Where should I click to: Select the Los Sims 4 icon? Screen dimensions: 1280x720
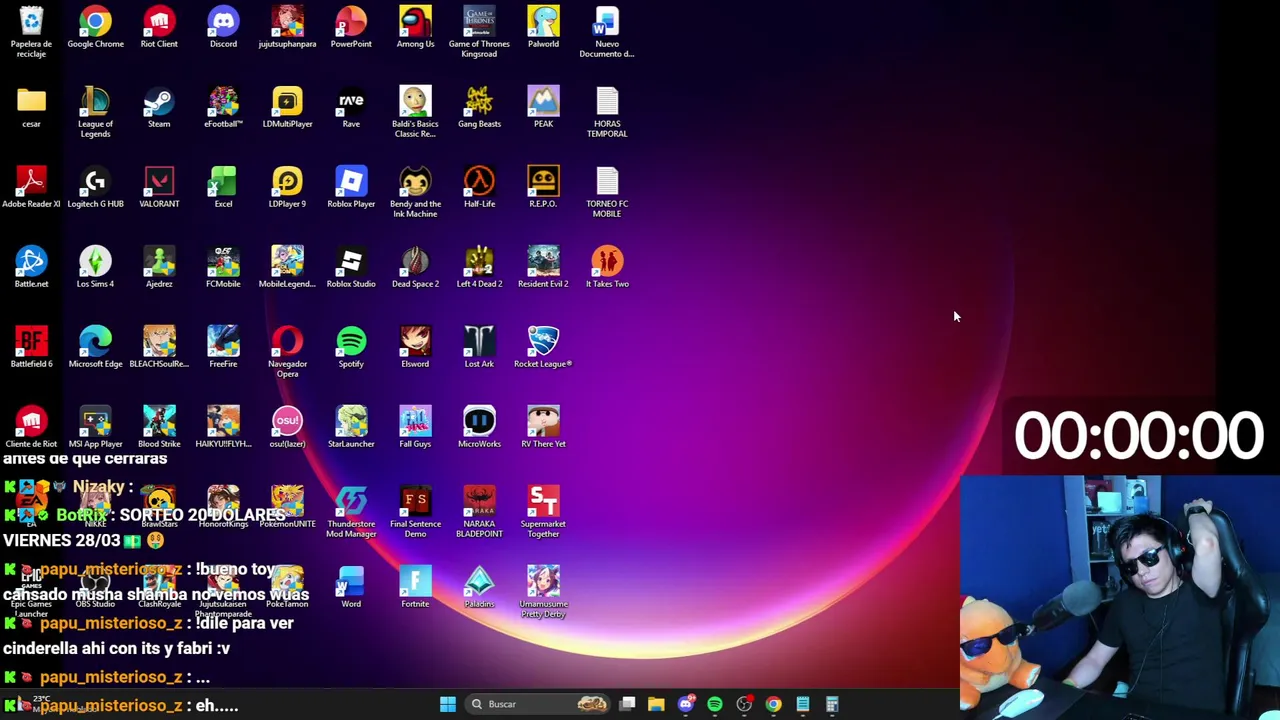pyautogui.click(x=95, y=267)
